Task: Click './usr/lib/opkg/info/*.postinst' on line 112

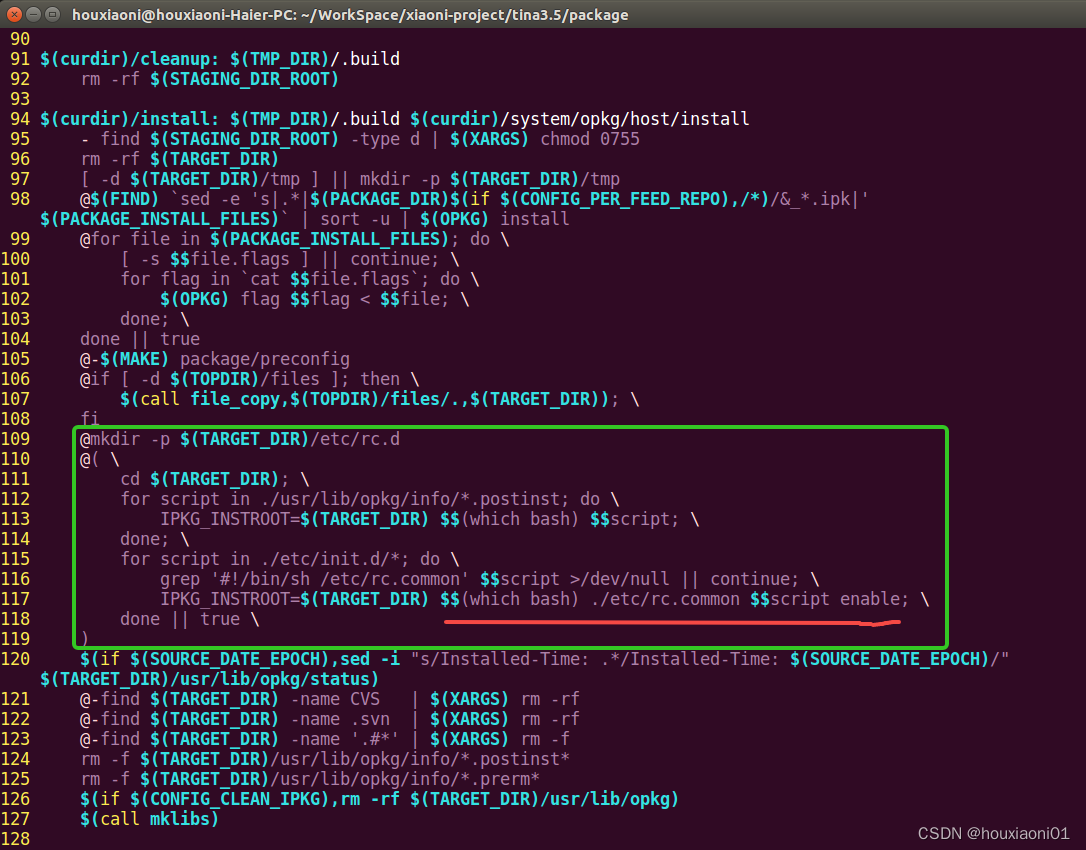Action: (410, 499)
